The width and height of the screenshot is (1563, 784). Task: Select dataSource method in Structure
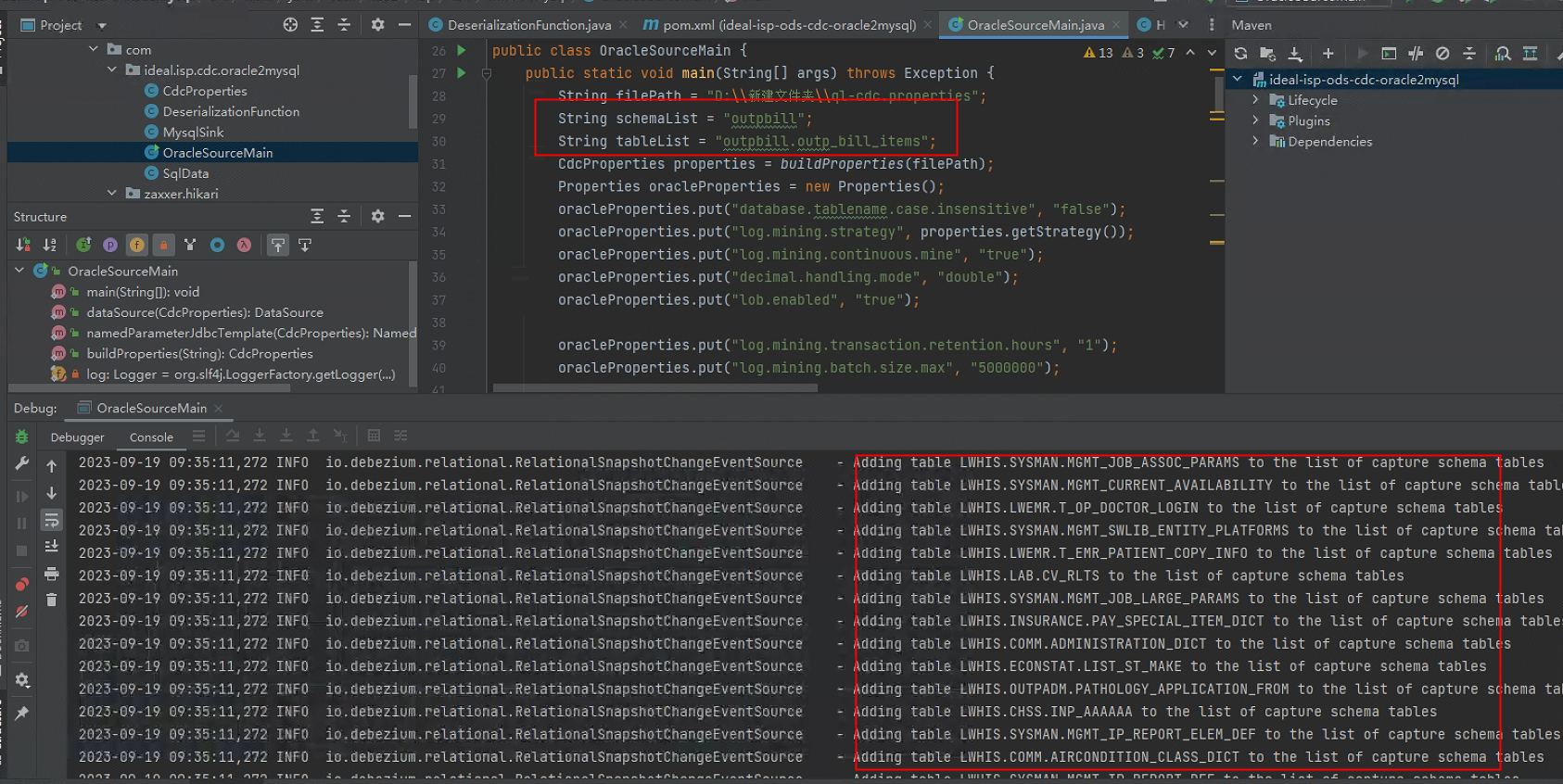coord(205,312)
